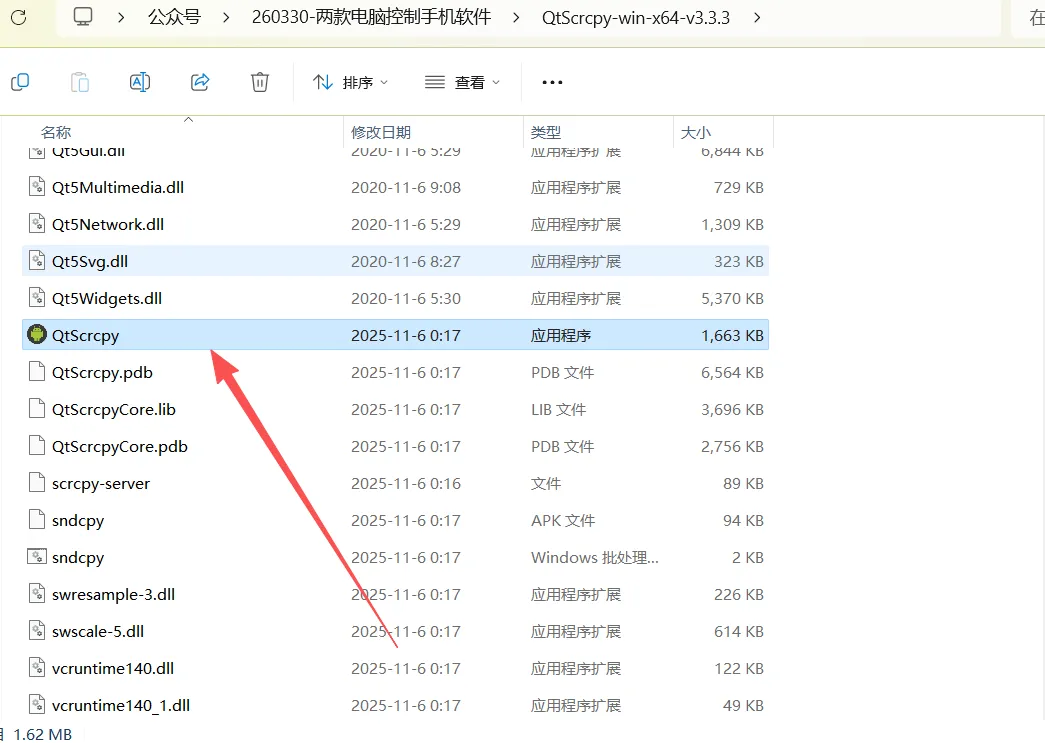Open the 排序 sort dropdown
Image resolution: width=1045 pixels, height=743 pixels.
351,82
